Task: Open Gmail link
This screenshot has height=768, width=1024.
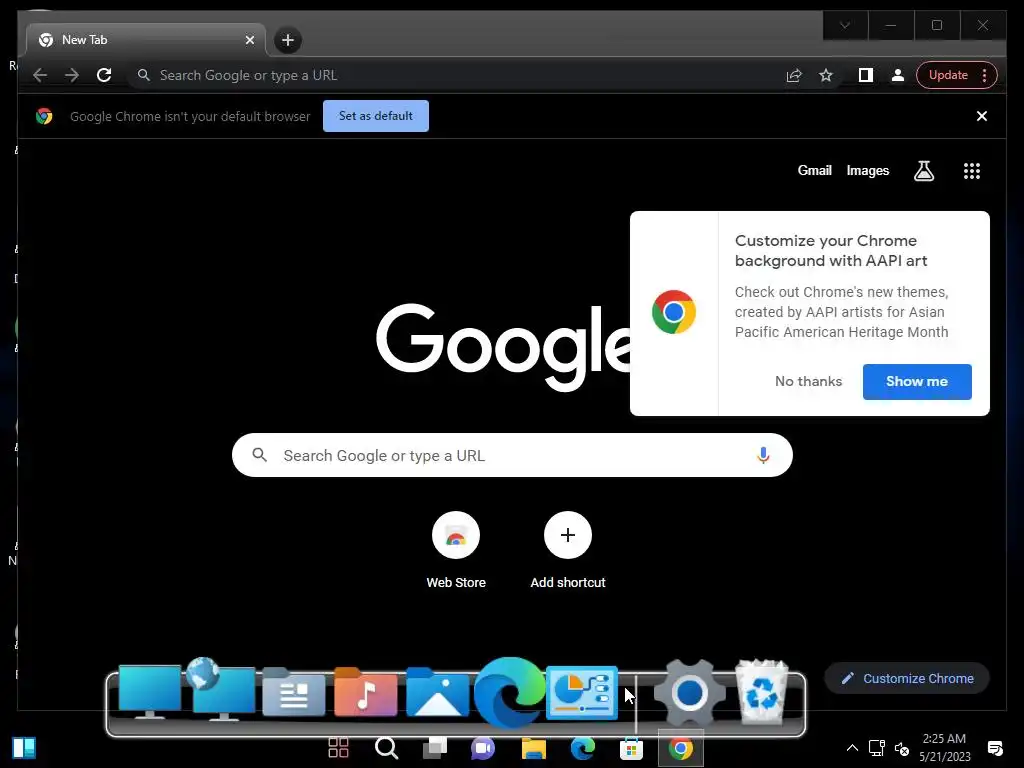Action: pyautogui.click(x=814, y=170)
